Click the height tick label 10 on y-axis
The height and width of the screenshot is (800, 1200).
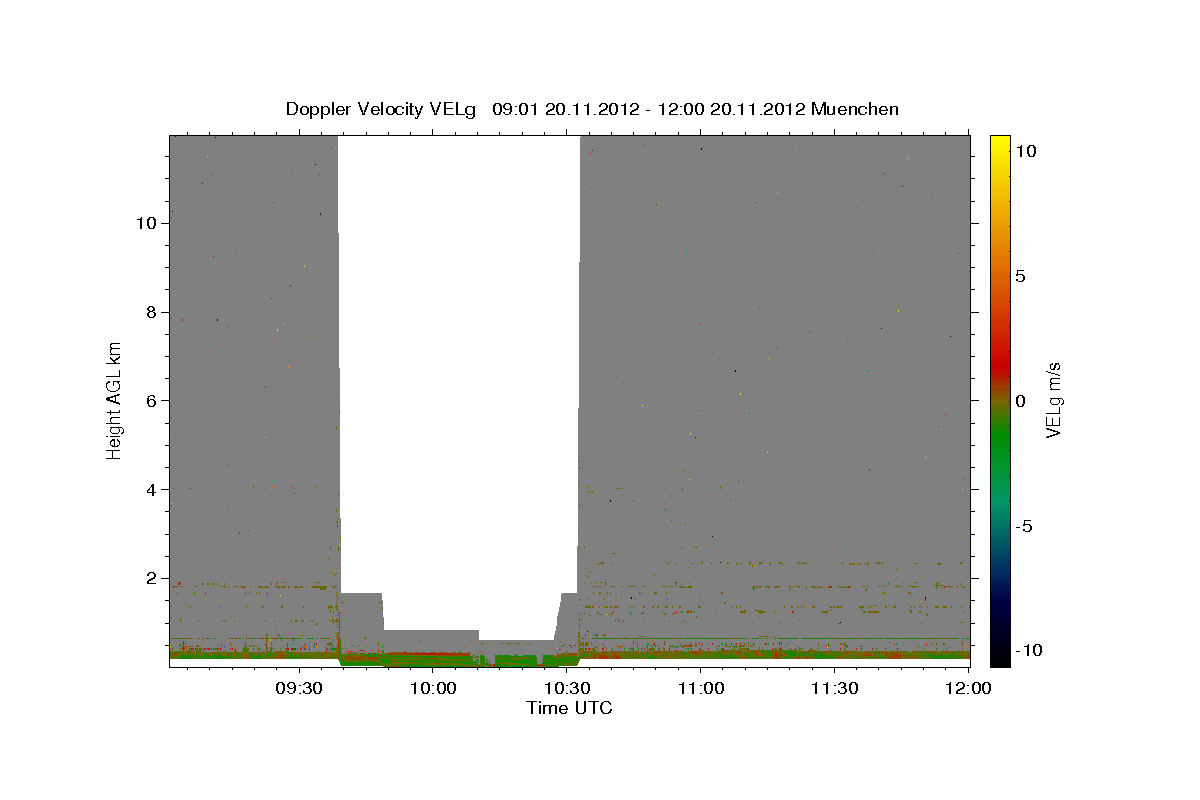145,222
